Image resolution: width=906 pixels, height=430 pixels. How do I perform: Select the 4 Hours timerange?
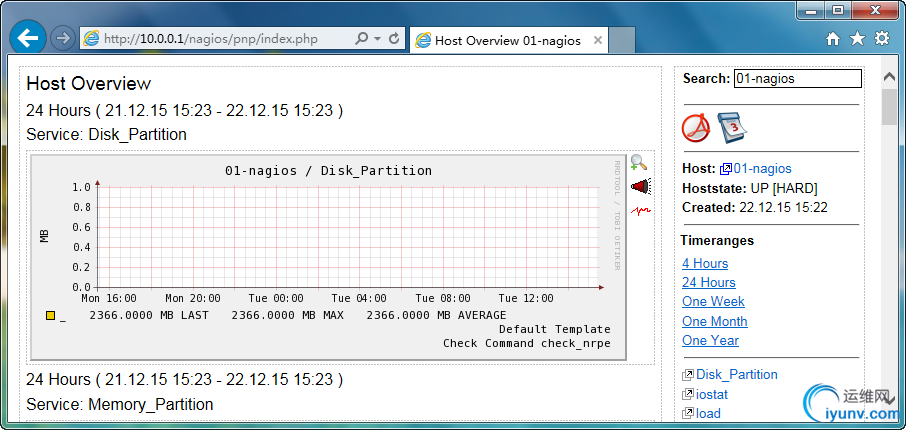click(705, 264)
